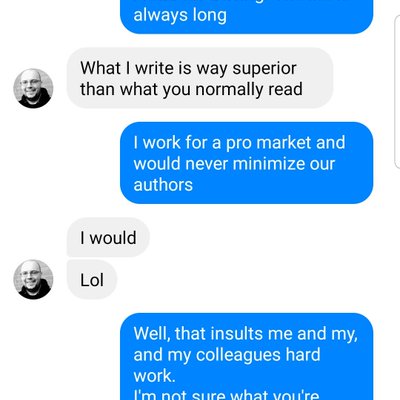The width and height of the screenshot is (400, 400).
Task: Select the "always long" blue message bubble
Action: coord(247,16)
